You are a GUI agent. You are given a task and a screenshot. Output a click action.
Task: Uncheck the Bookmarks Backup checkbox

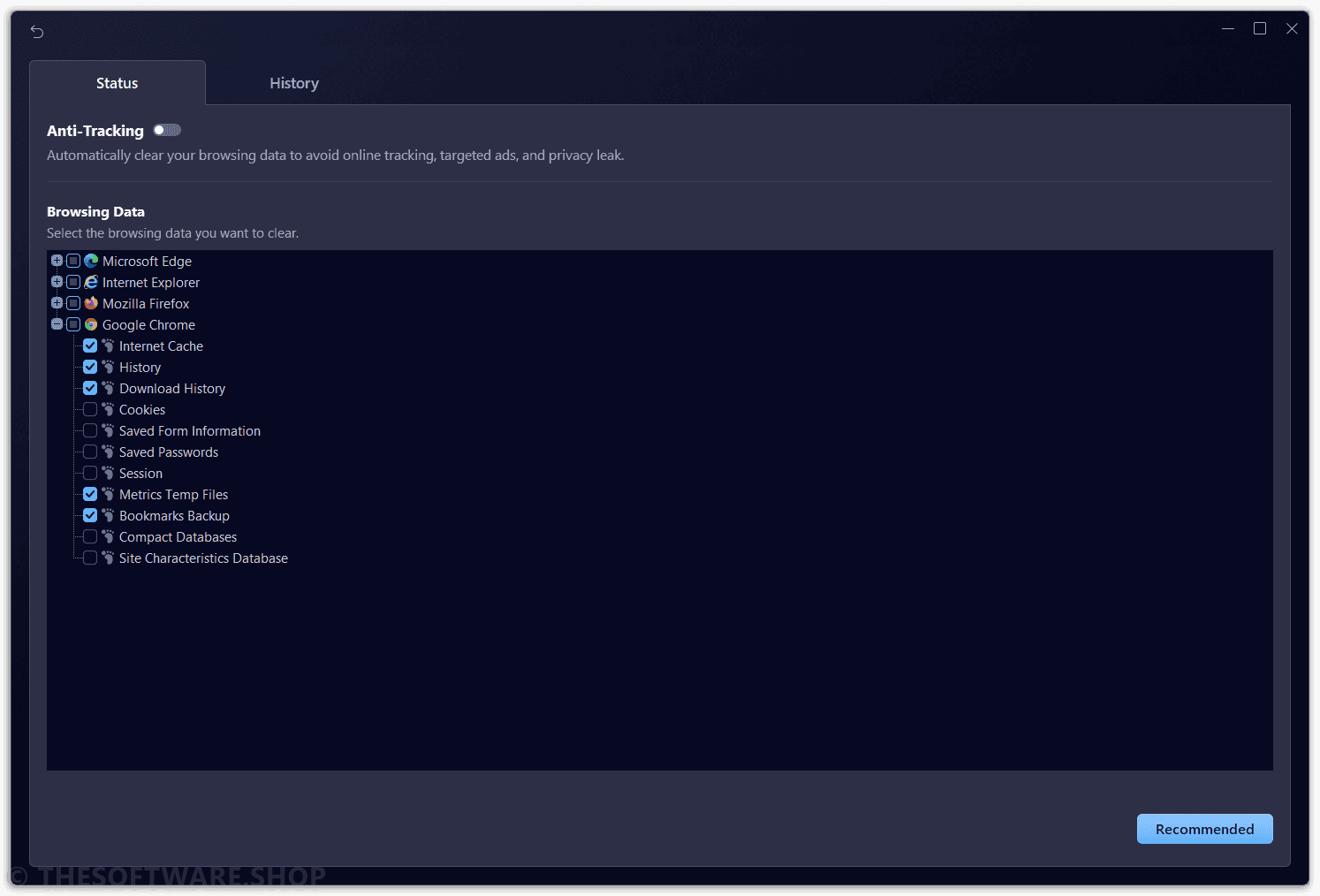tap(90, 515)
